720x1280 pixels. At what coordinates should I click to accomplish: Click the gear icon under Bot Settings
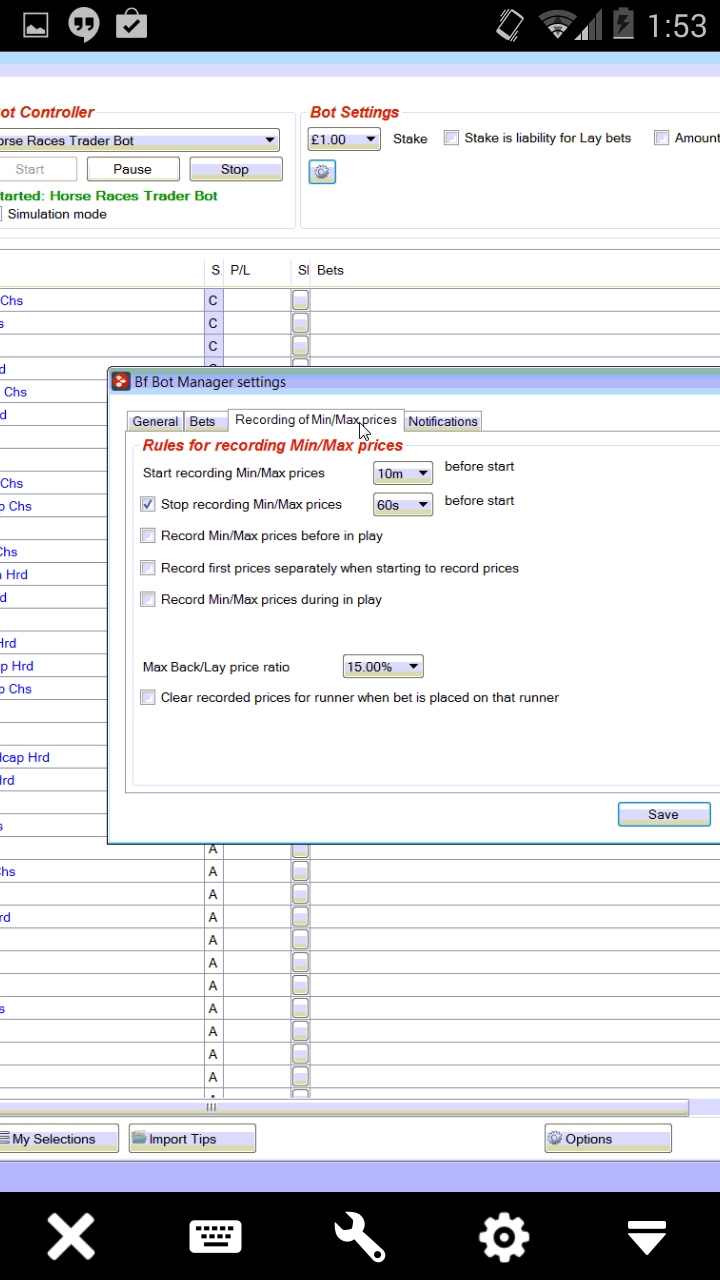coord(322,172)
